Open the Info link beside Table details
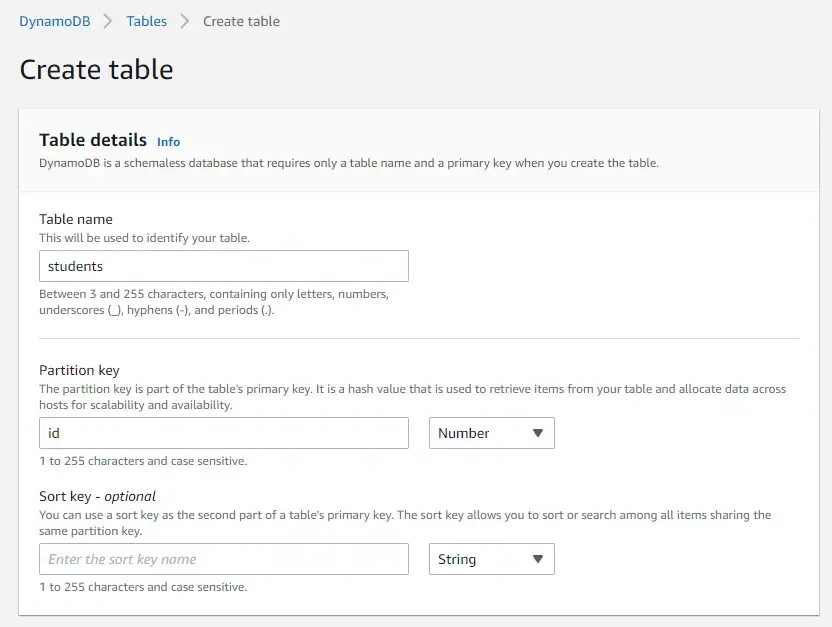The image size is (832, 627). point(168,141)
